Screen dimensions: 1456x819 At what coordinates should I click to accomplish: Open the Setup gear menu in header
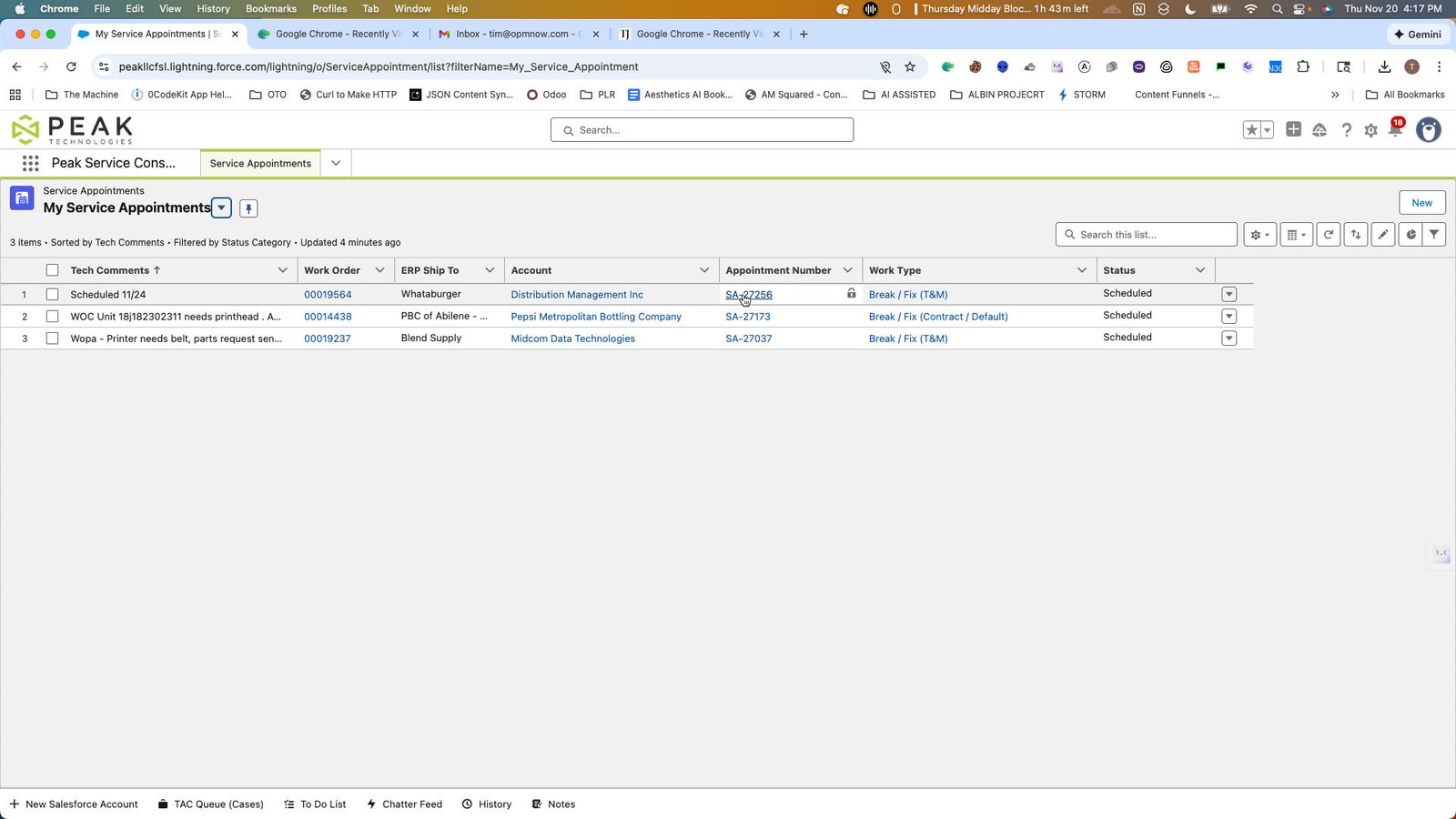[1371, 130]
